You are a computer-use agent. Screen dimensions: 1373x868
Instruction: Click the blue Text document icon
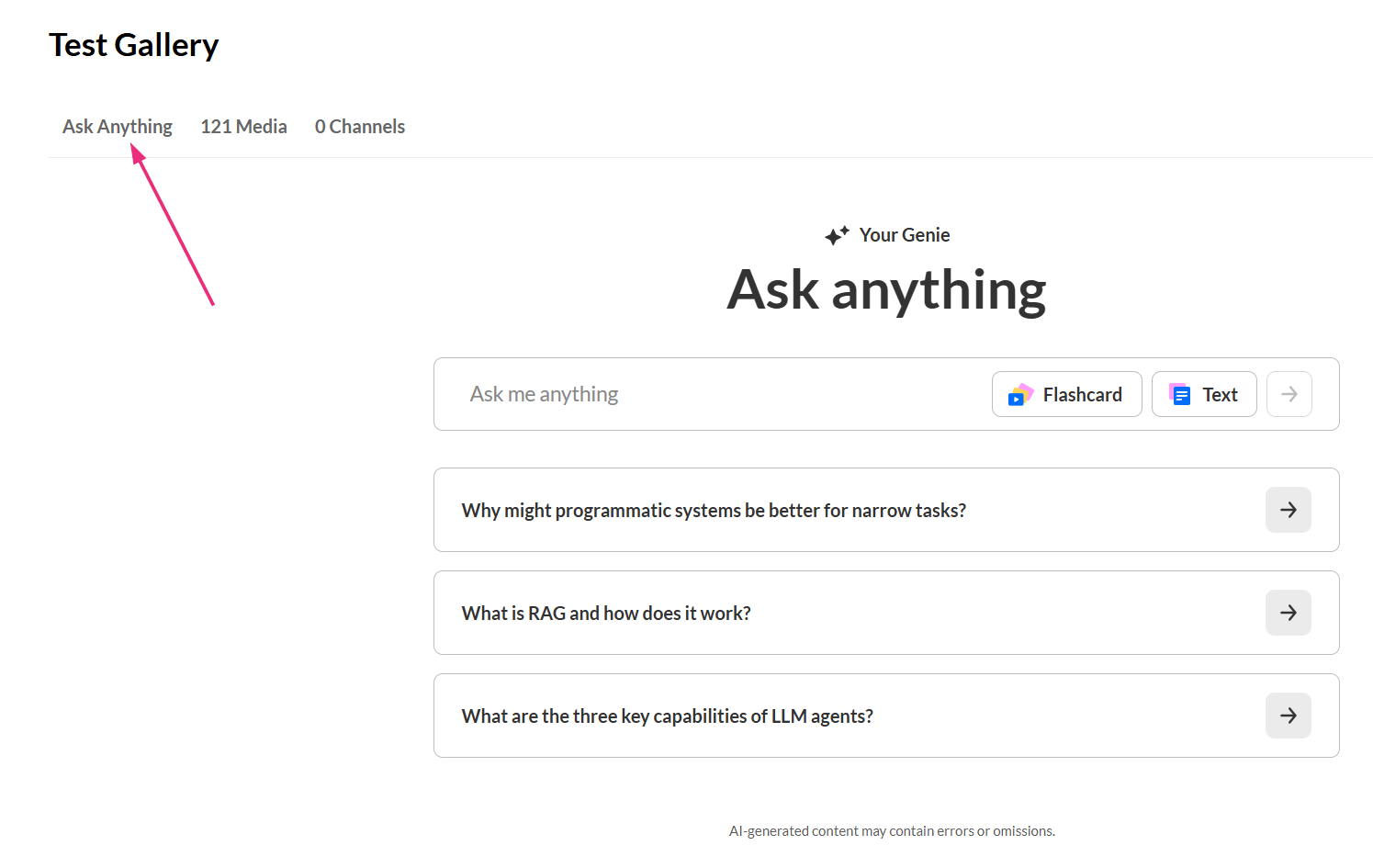coord(1180,395)
